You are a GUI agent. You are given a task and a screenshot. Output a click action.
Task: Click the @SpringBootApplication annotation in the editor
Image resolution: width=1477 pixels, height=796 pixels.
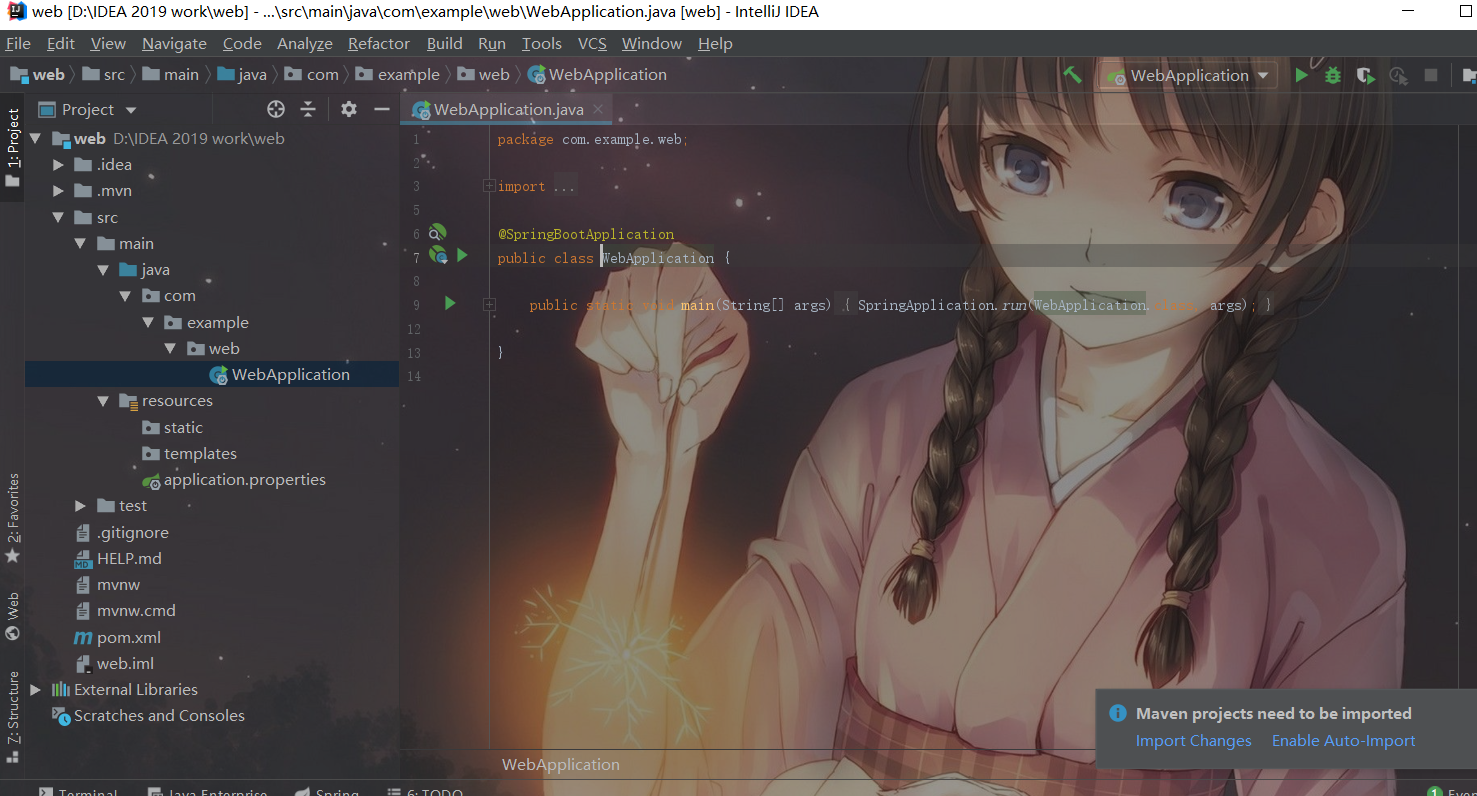[586, 234]
